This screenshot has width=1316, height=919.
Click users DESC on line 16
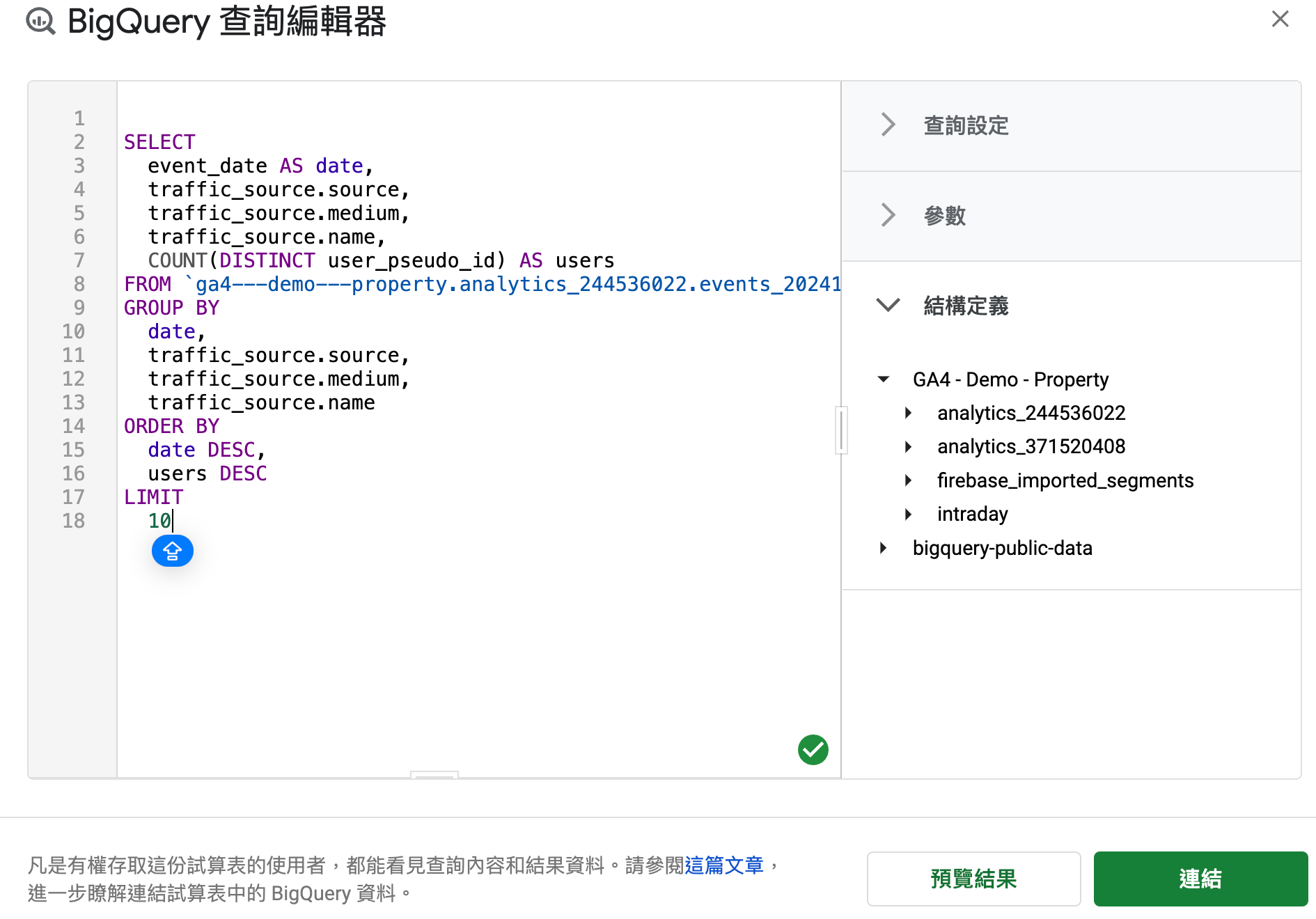[207, 473]
